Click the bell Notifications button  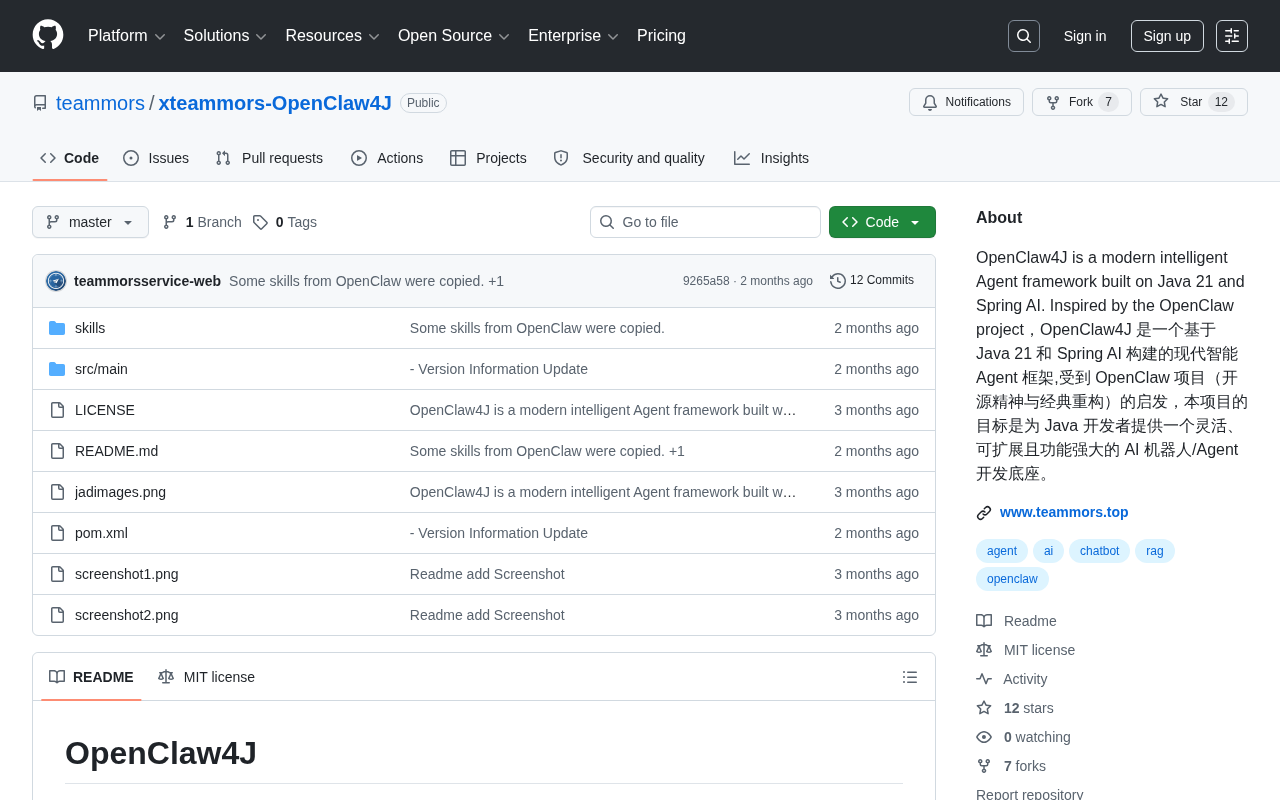[x=966, y=102]
